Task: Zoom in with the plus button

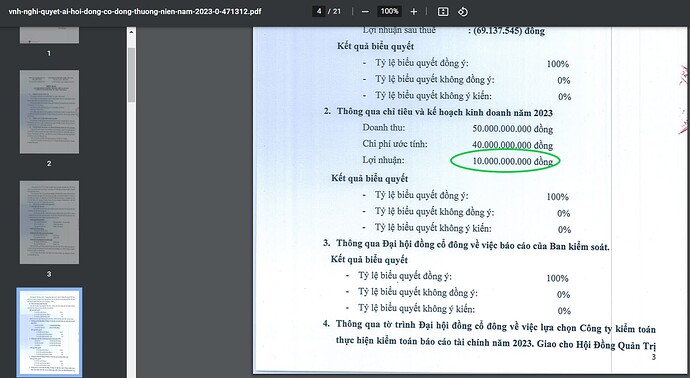Action: coord(414,12)
